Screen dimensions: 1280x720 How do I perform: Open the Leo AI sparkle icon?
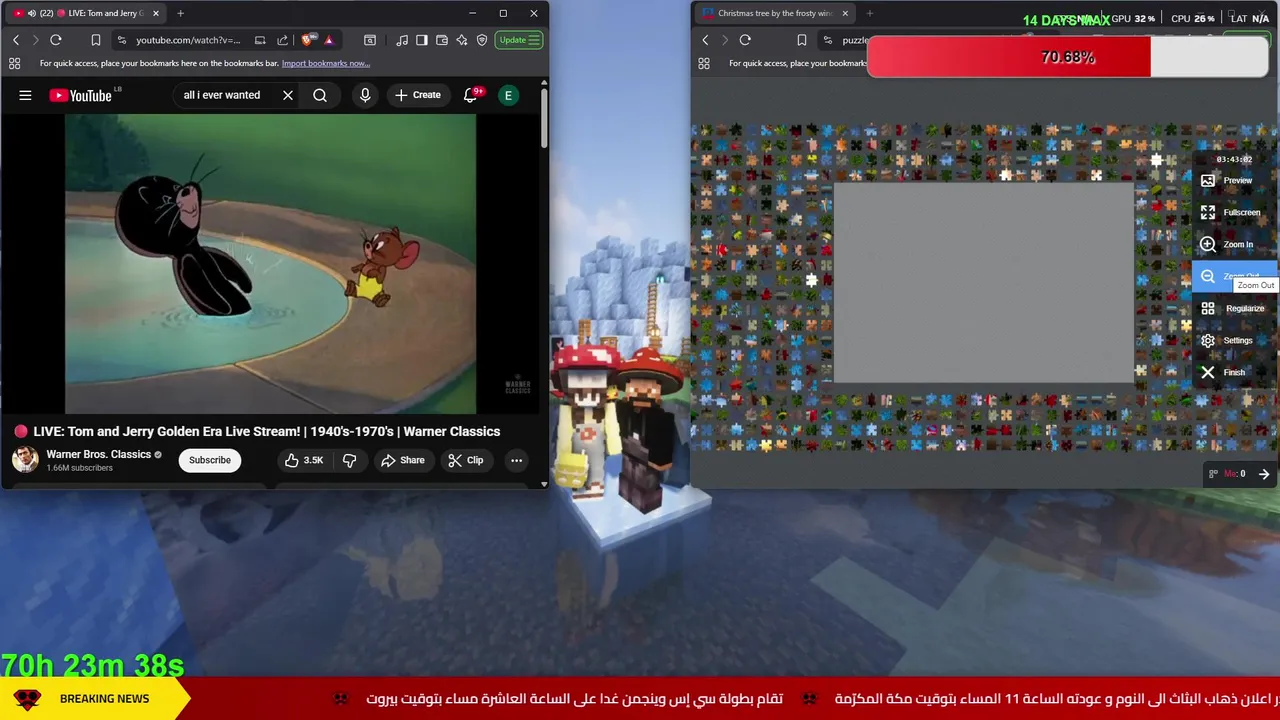(462, 40)
